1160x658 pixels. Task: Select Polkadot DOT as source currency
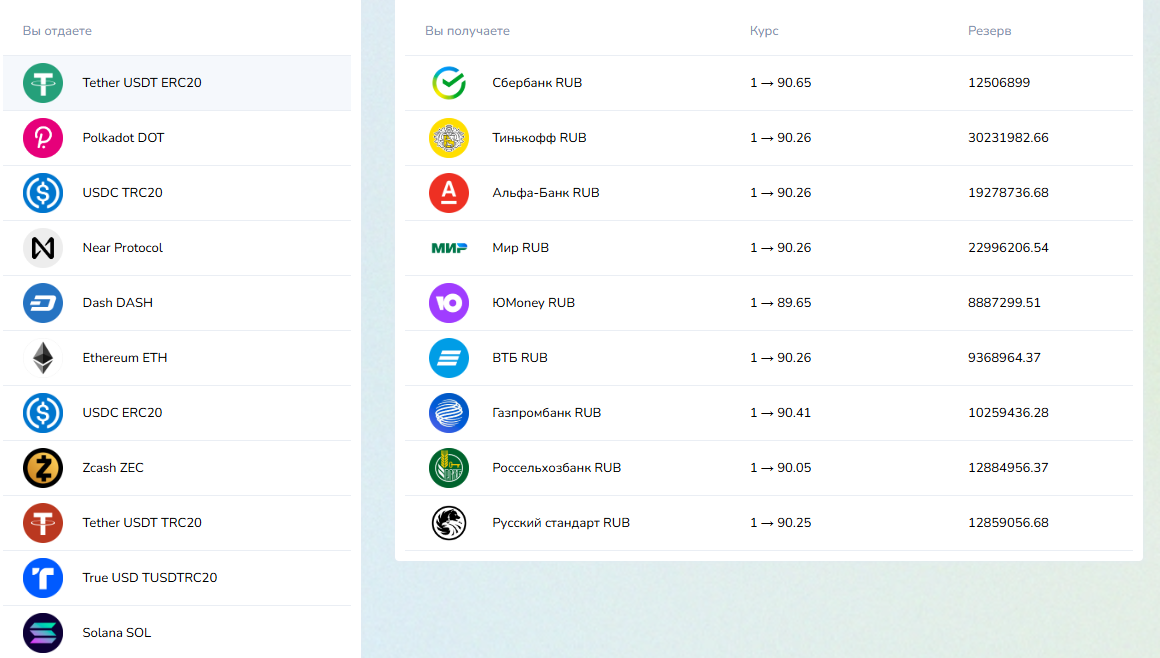point(177,138)
